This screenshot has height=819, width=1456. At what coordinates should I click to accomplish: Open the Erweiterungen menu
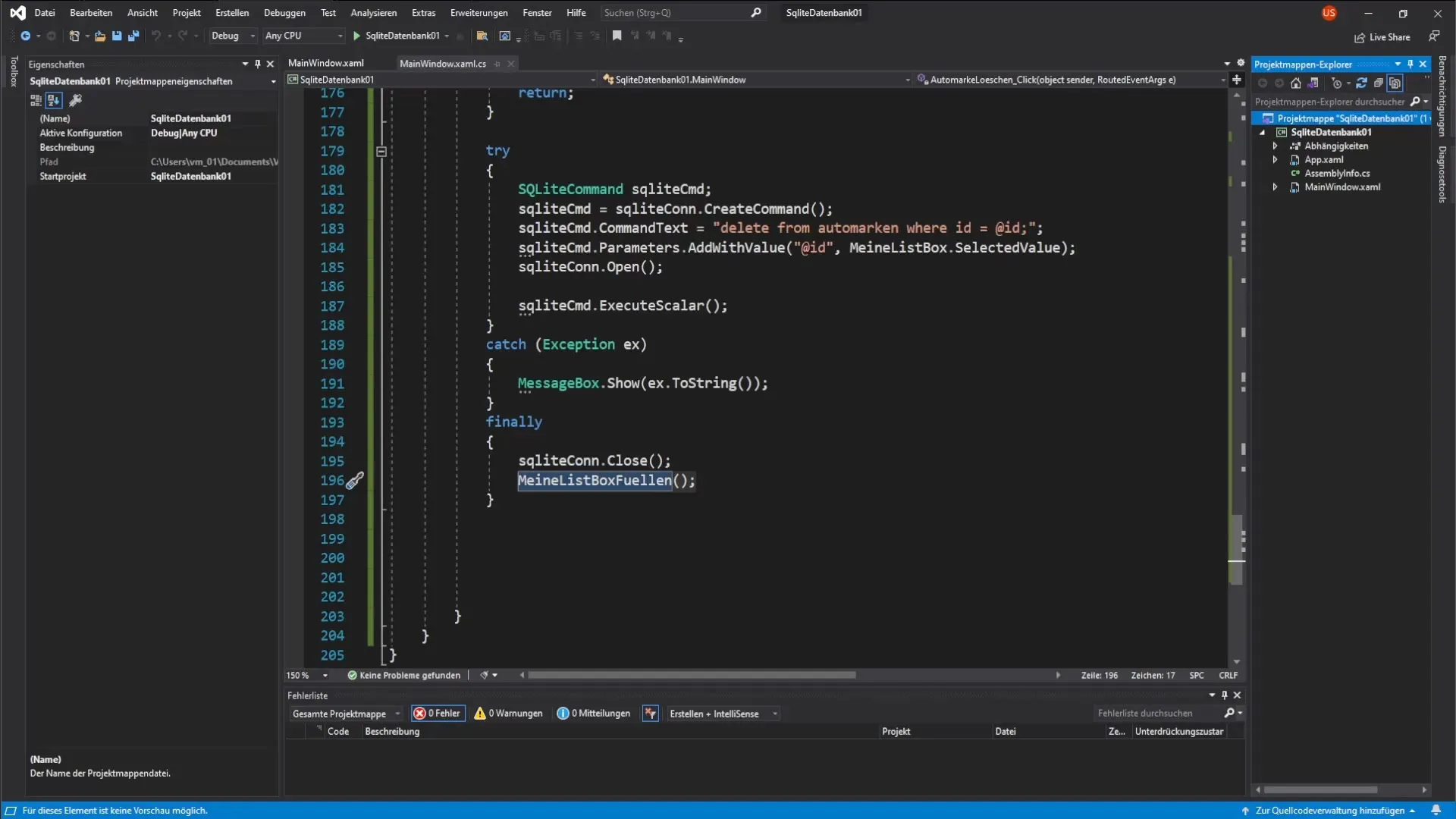tap(479, 13)
